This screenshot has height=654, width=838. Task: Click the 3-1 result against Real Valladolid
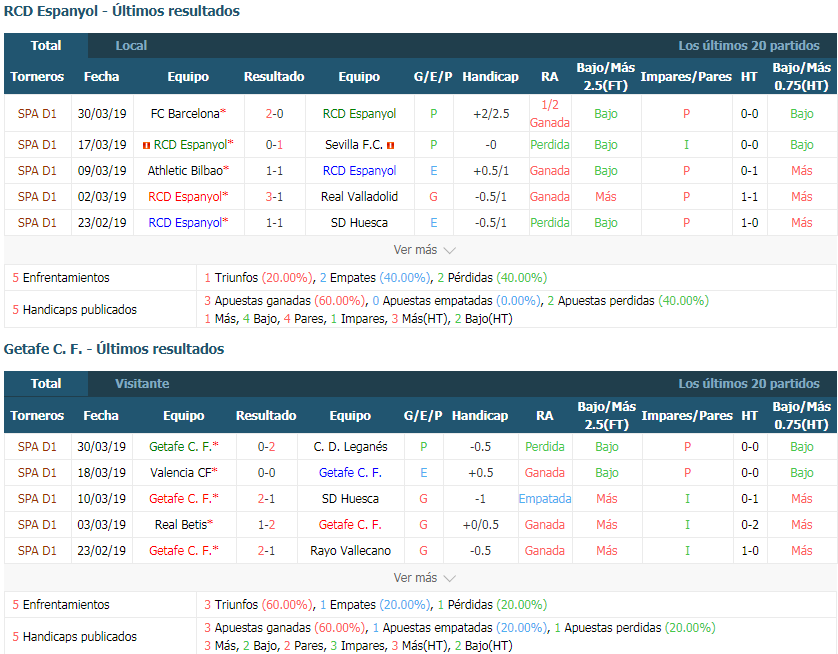[x=274, y=197]
